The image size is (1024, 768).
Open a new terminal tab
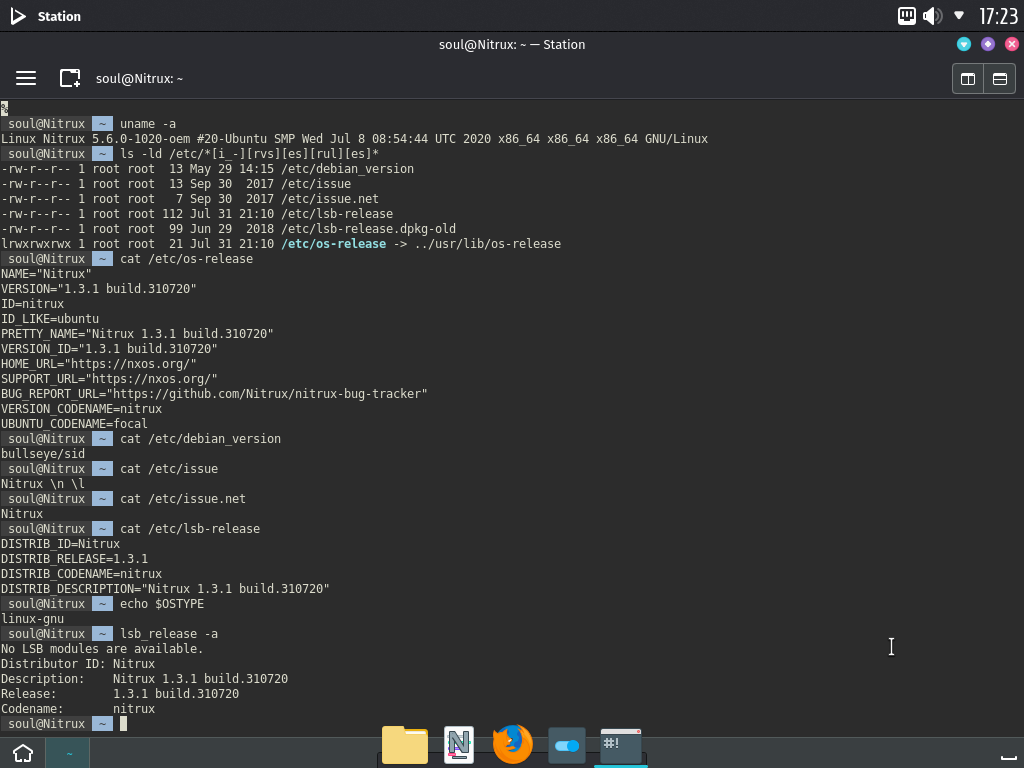click(70, 78)
